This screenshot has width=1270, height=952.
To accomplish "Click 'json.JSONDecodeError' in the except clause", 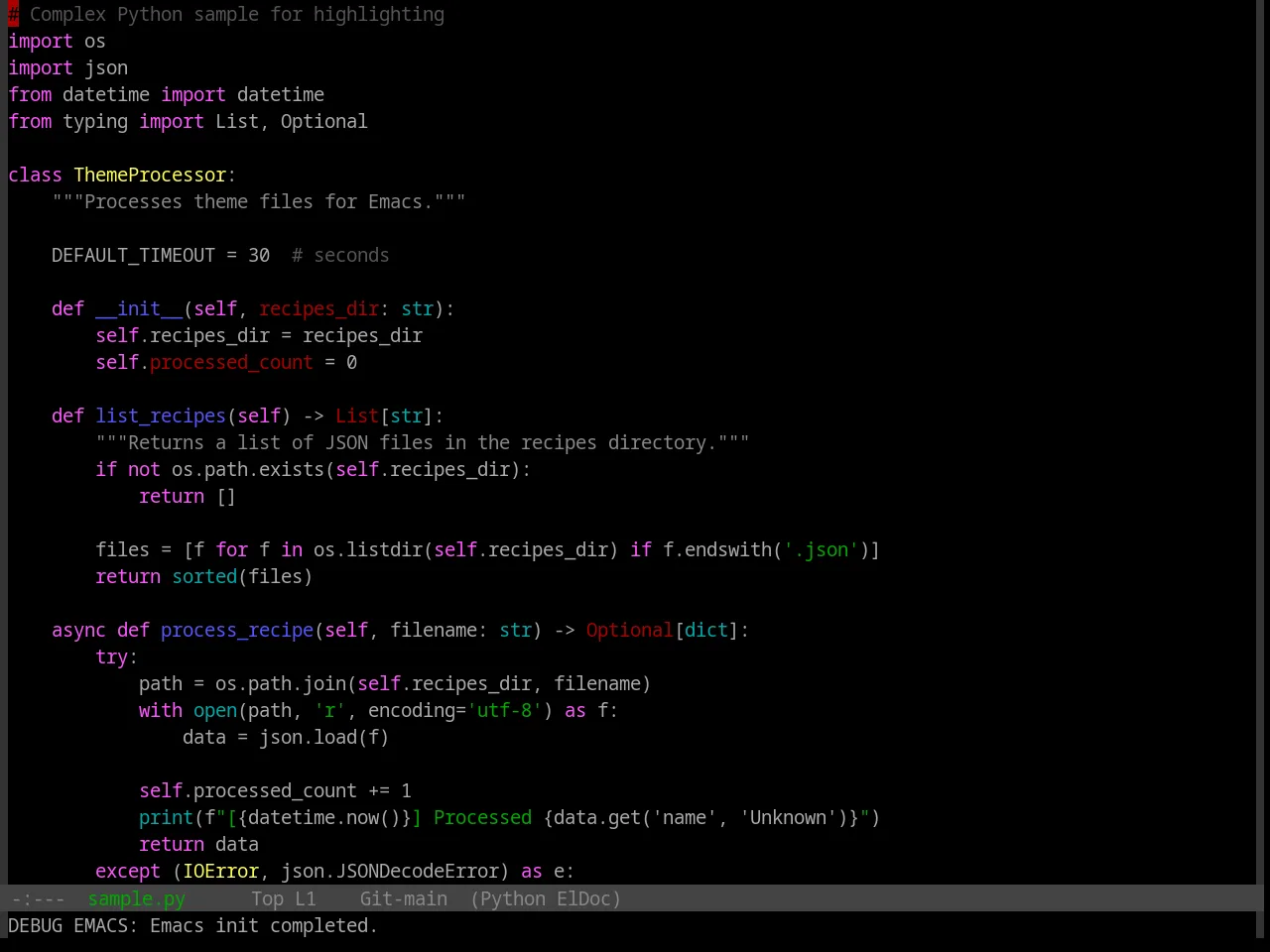I will 390,871.
